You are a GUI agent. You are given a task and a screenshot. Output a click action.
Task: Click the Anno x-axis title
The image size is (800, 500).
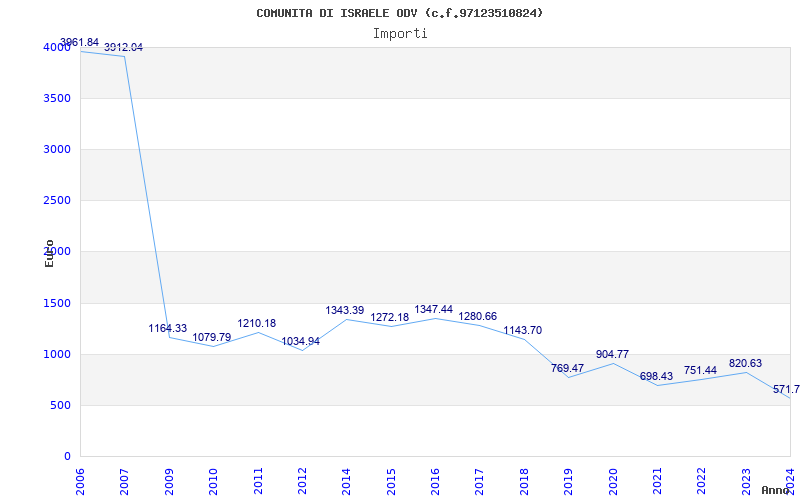pyautogui.click(x=775, y=490)
